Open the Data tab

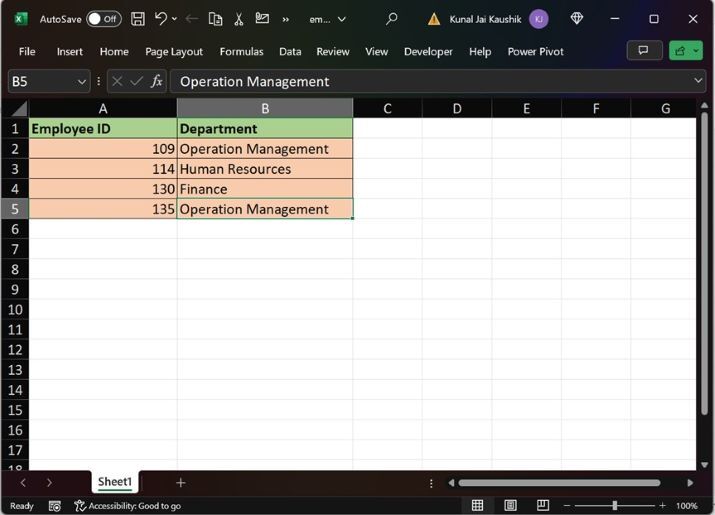pos(290,52)
